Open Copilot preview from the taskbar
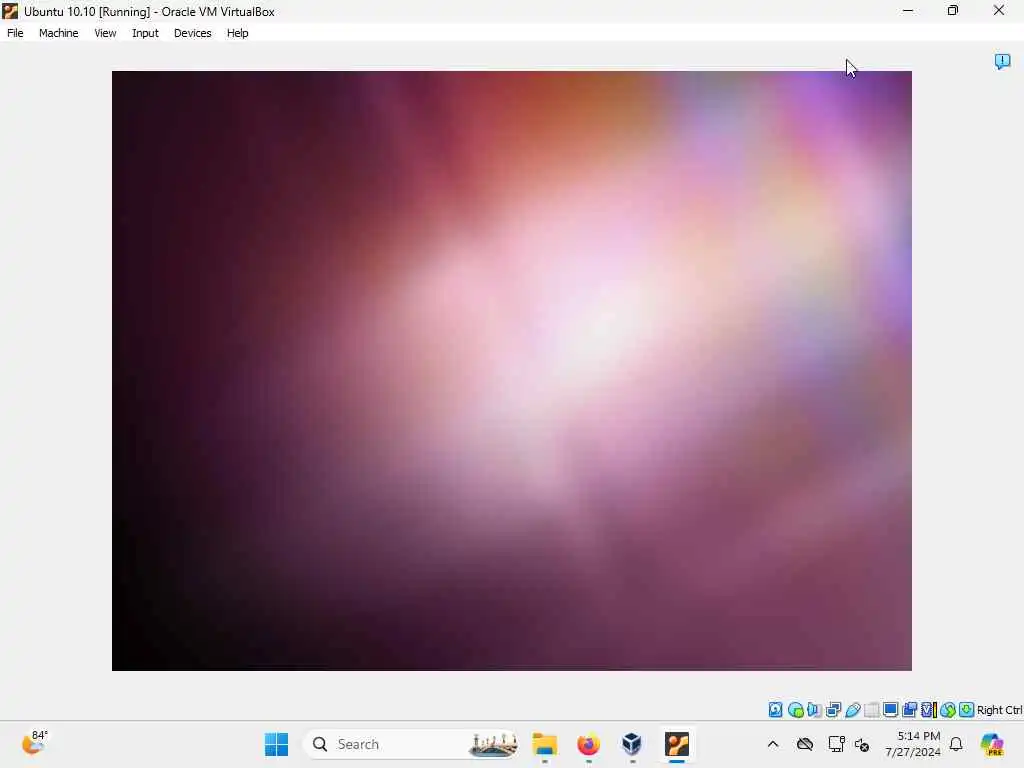Viewport: 1024px width, 768px height. [993, 744]
